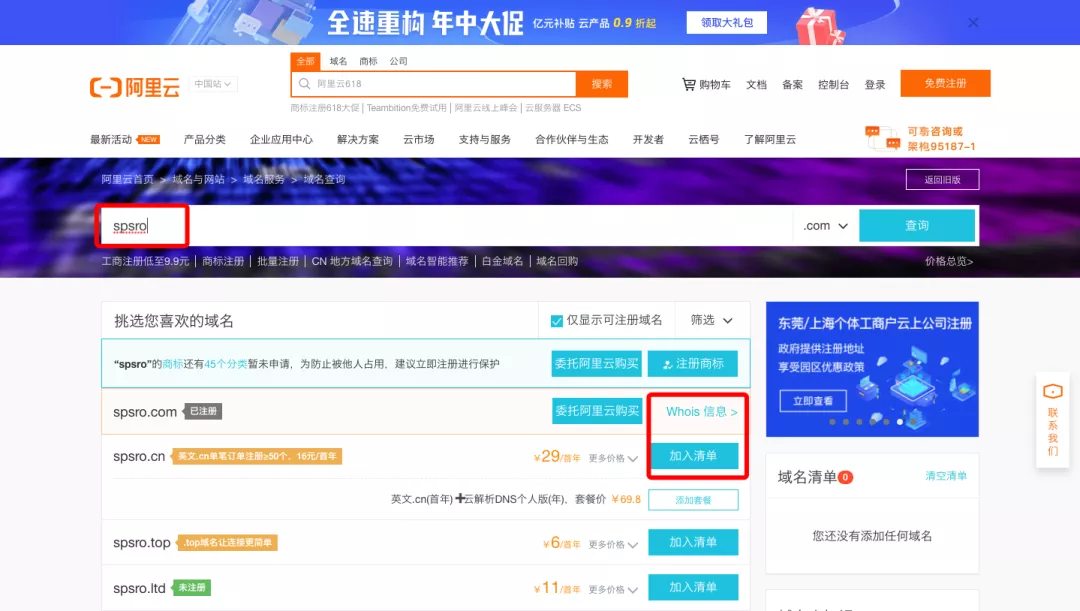Image resolution: width=1080 pixels, height=611 pixels.
Task: Click the NEW badge beside 最新活动
Action: [x=149, y=139]
